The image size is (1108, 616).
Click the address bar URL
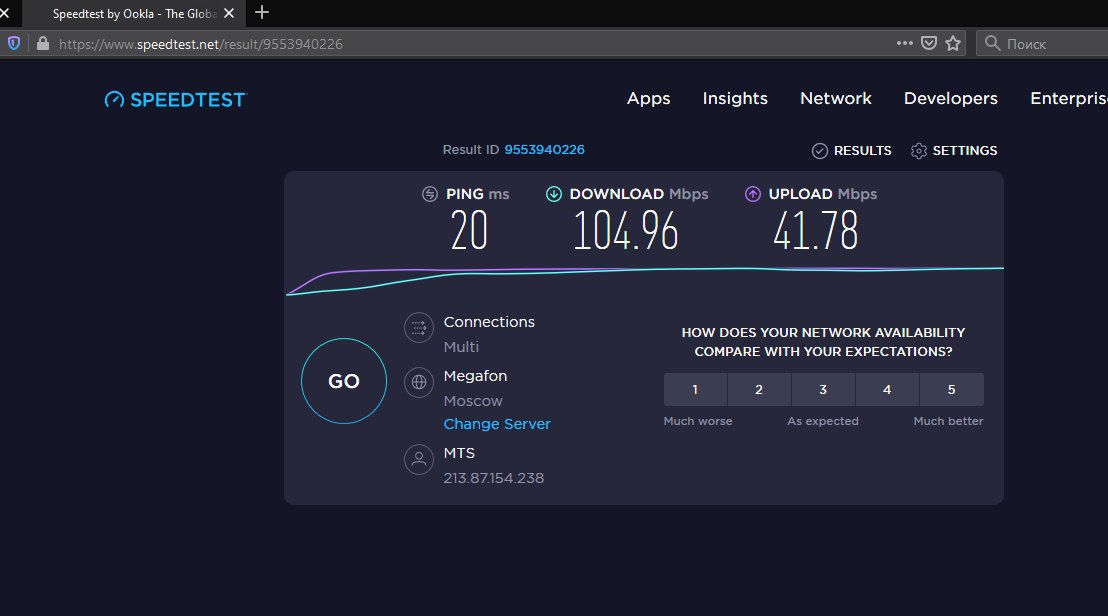pos(201,44)
